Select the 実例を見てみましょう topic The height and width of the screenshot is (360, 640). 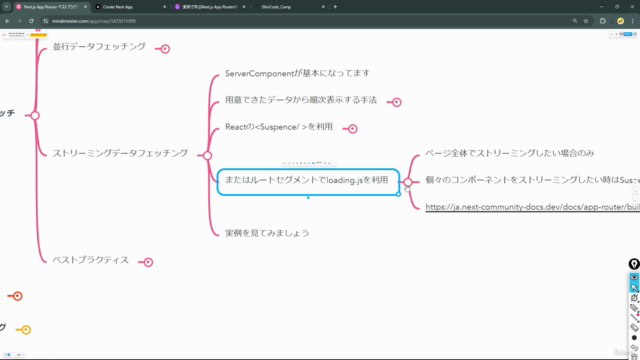click(267, 233)
